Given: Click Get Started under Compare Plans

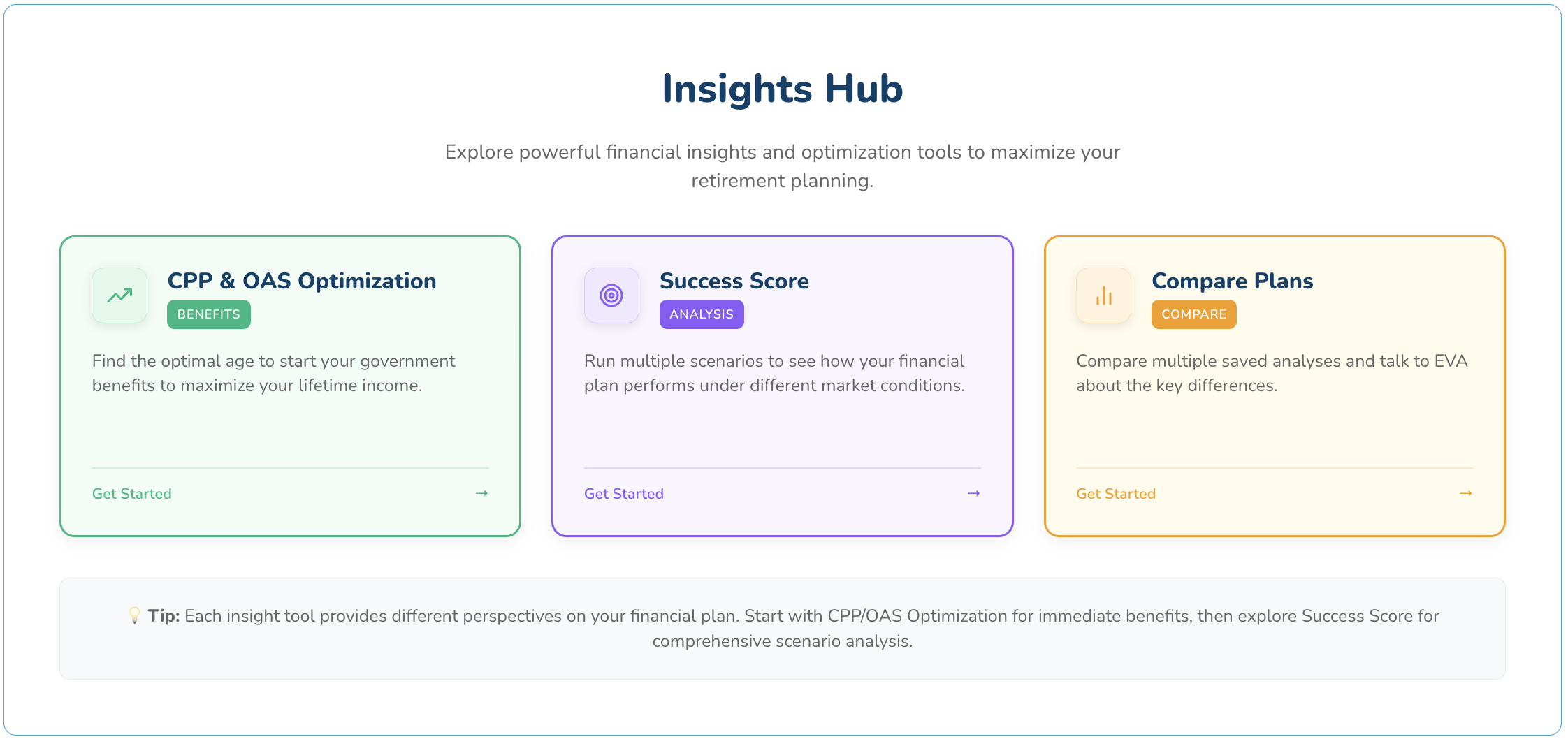Looking at the screenshot, I should tap(1115, 493).
